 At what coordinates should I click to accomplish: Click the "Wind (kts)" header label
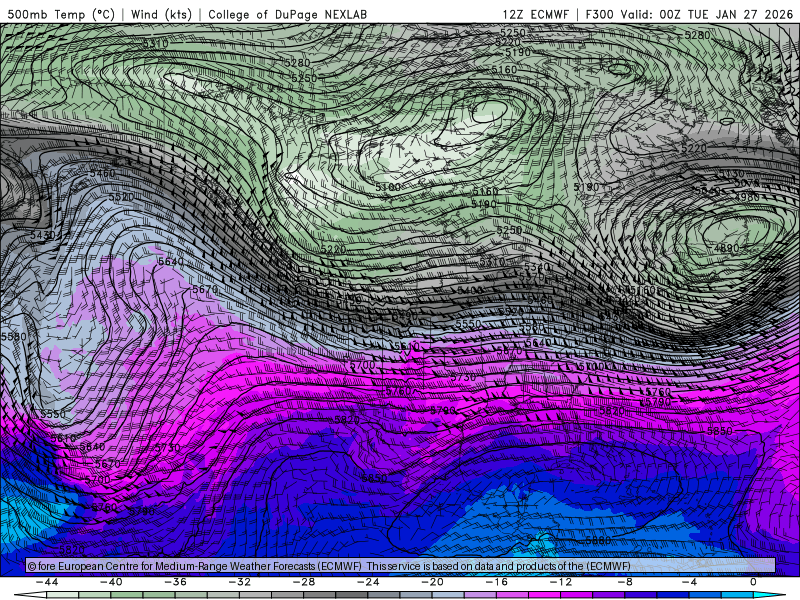[161, 14]
